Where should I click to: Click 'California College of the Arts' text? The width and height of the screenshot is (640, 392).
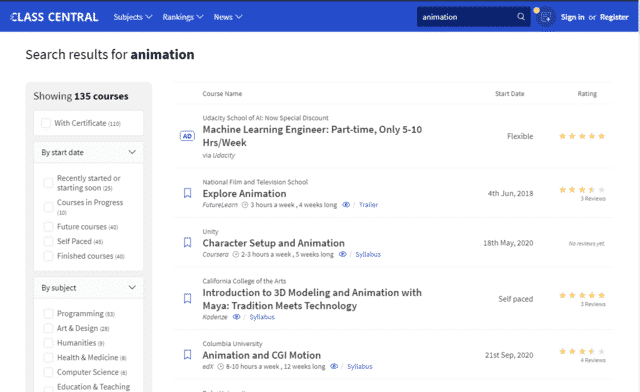coord(244,281)
